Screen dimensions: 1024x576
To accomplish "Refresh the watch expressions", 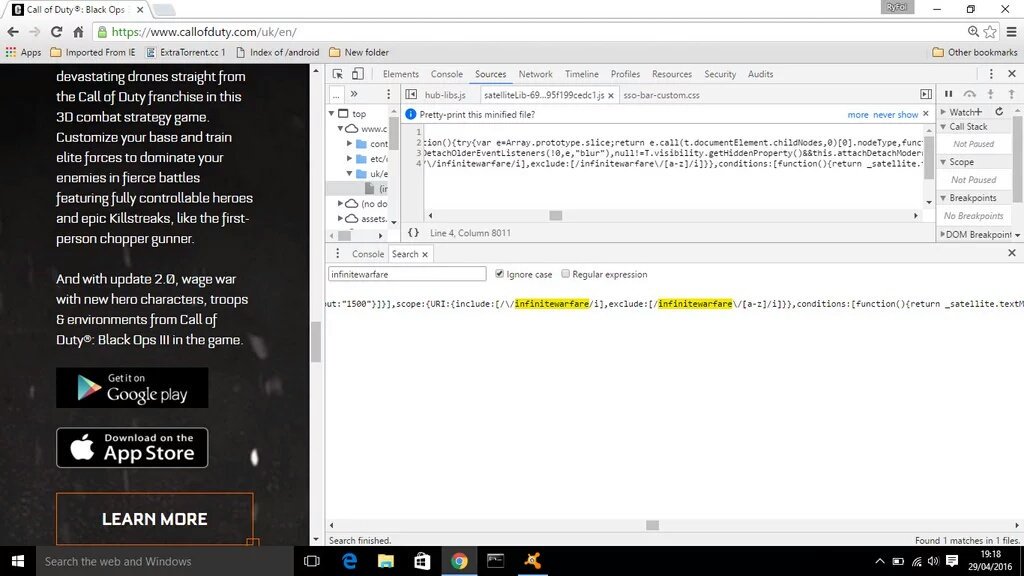I will click(x=999, y=112).
